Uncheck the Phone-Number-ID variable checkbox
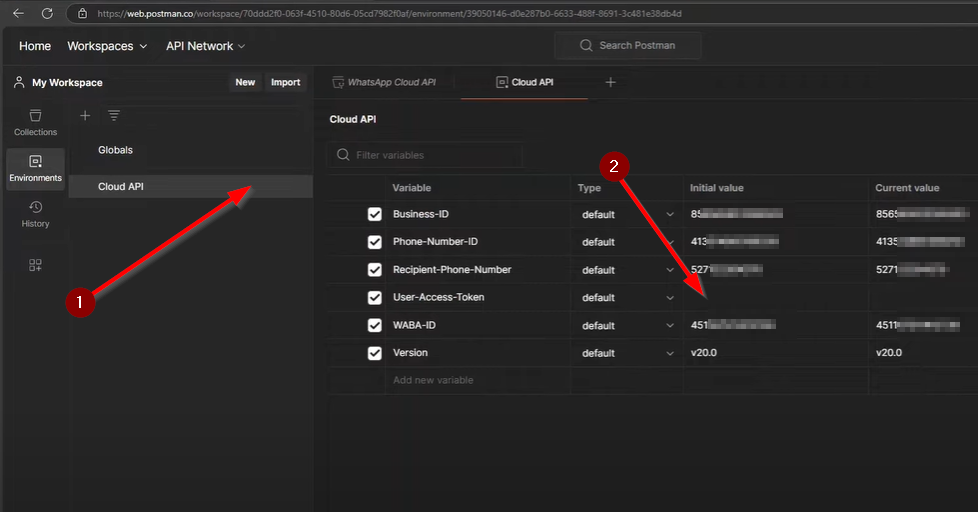The image size is (978, 512). [x=374, y=242]
